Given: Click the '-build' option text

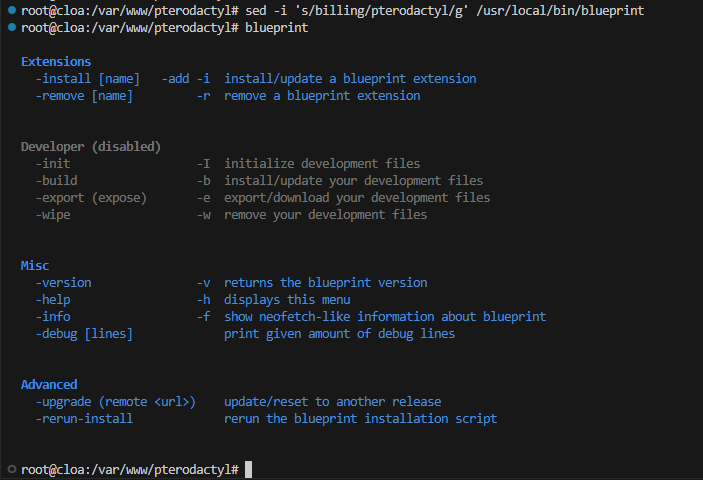Looking at the screenshot, I should (56, 181).
